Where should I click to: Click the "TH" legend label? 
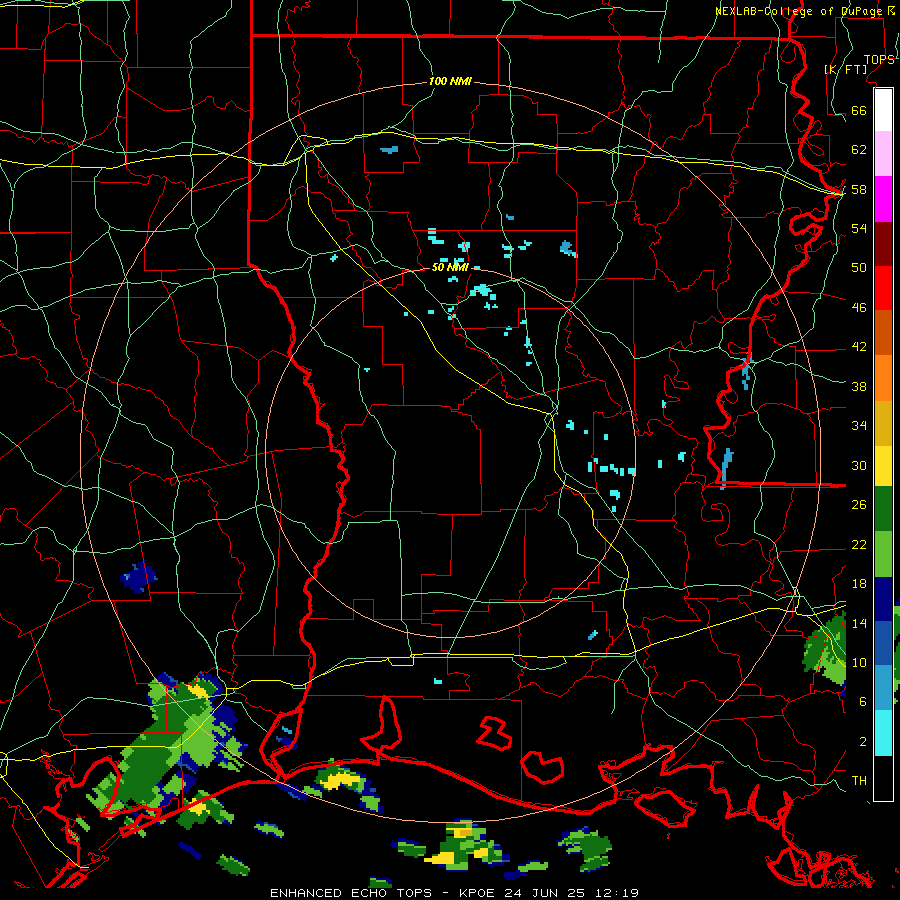tap(859, 780)
